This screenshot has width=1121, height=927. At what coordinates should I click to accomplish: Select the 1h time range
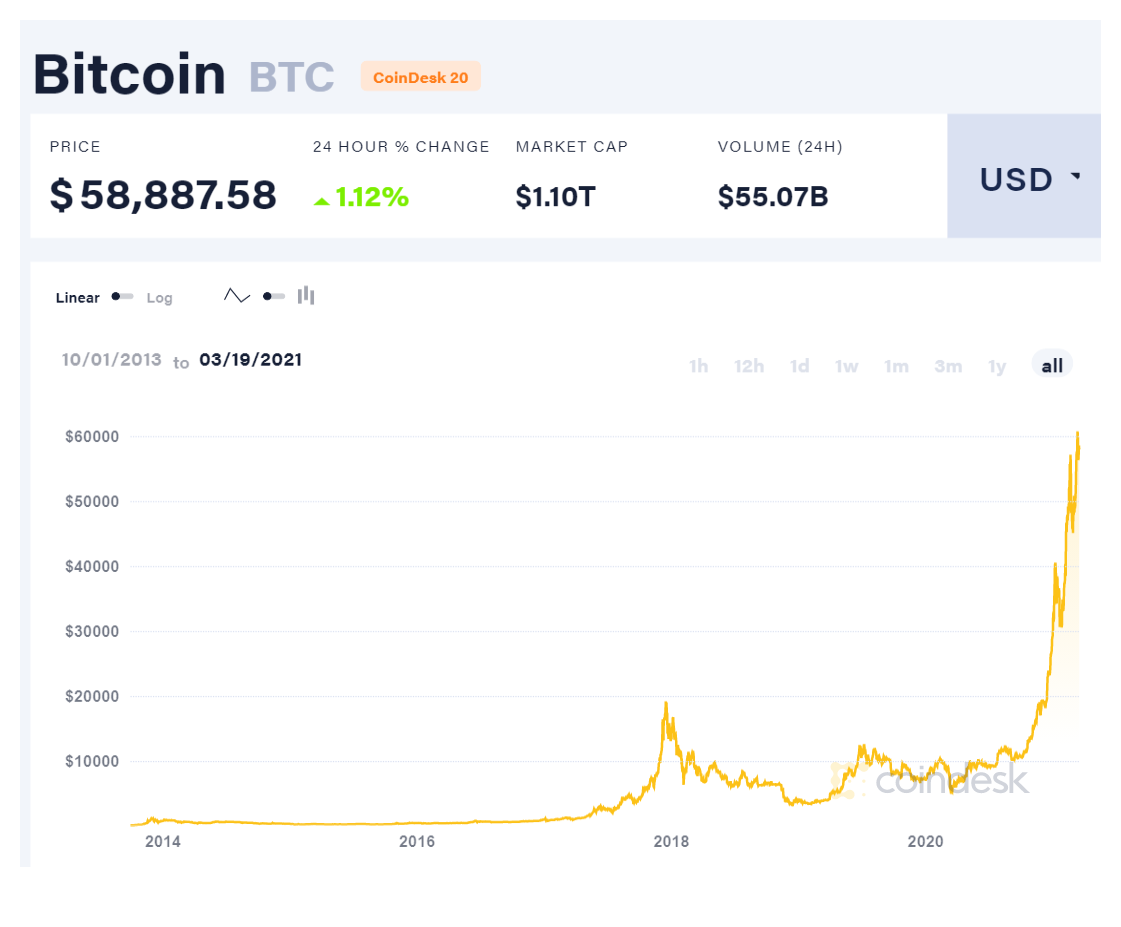tap(698, 366)
